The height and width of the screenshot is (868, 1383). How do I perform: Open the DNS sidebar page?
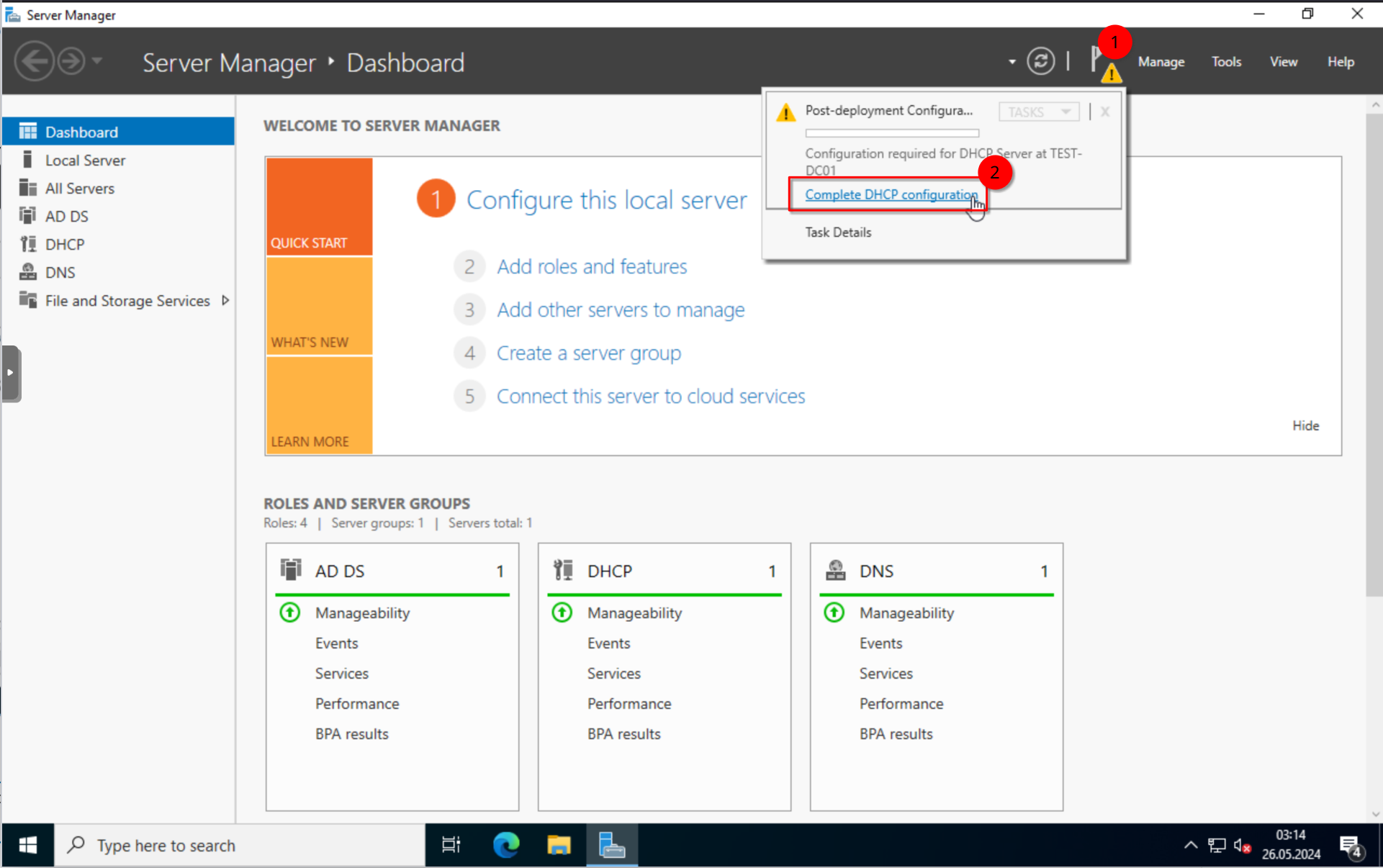tap(119, 272)
